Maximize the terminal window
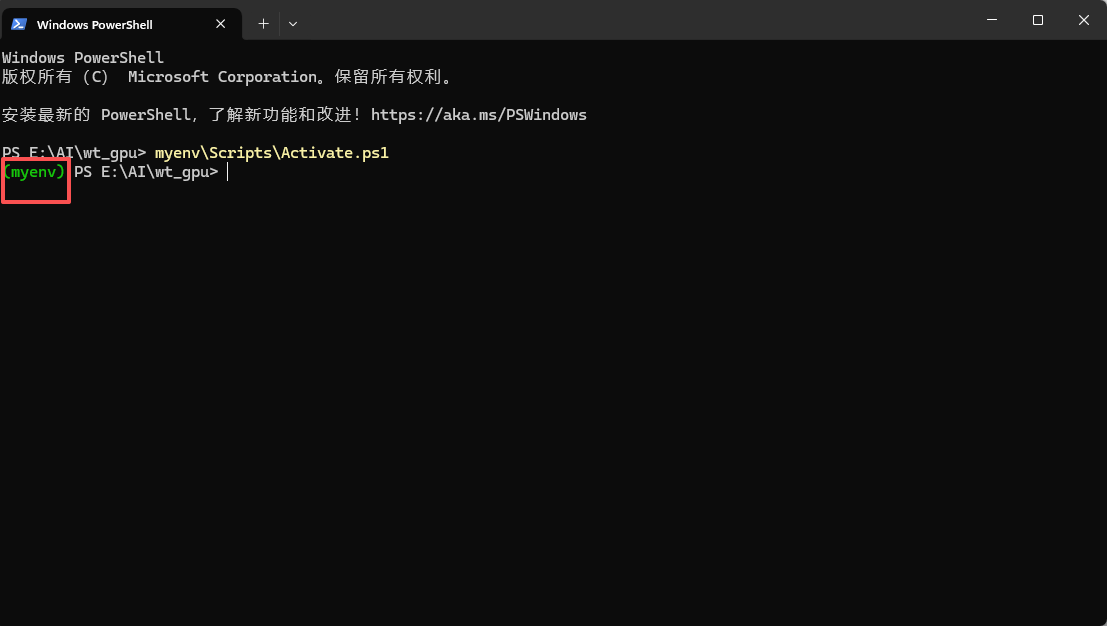The width and height of the screenshot is (1107, 626). (1038, 20)
